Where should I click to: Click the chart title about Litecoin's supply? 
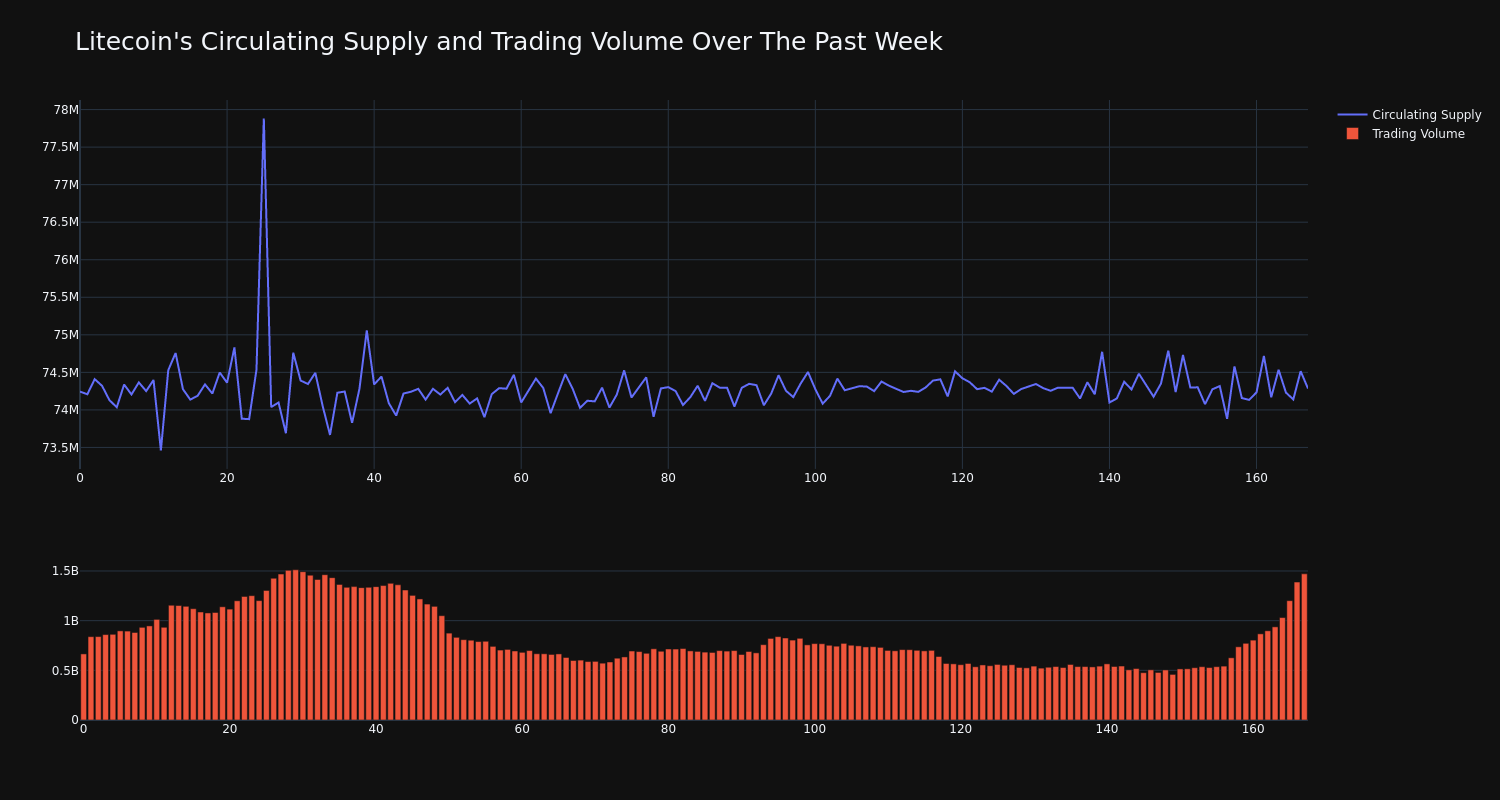click(508, 42)
